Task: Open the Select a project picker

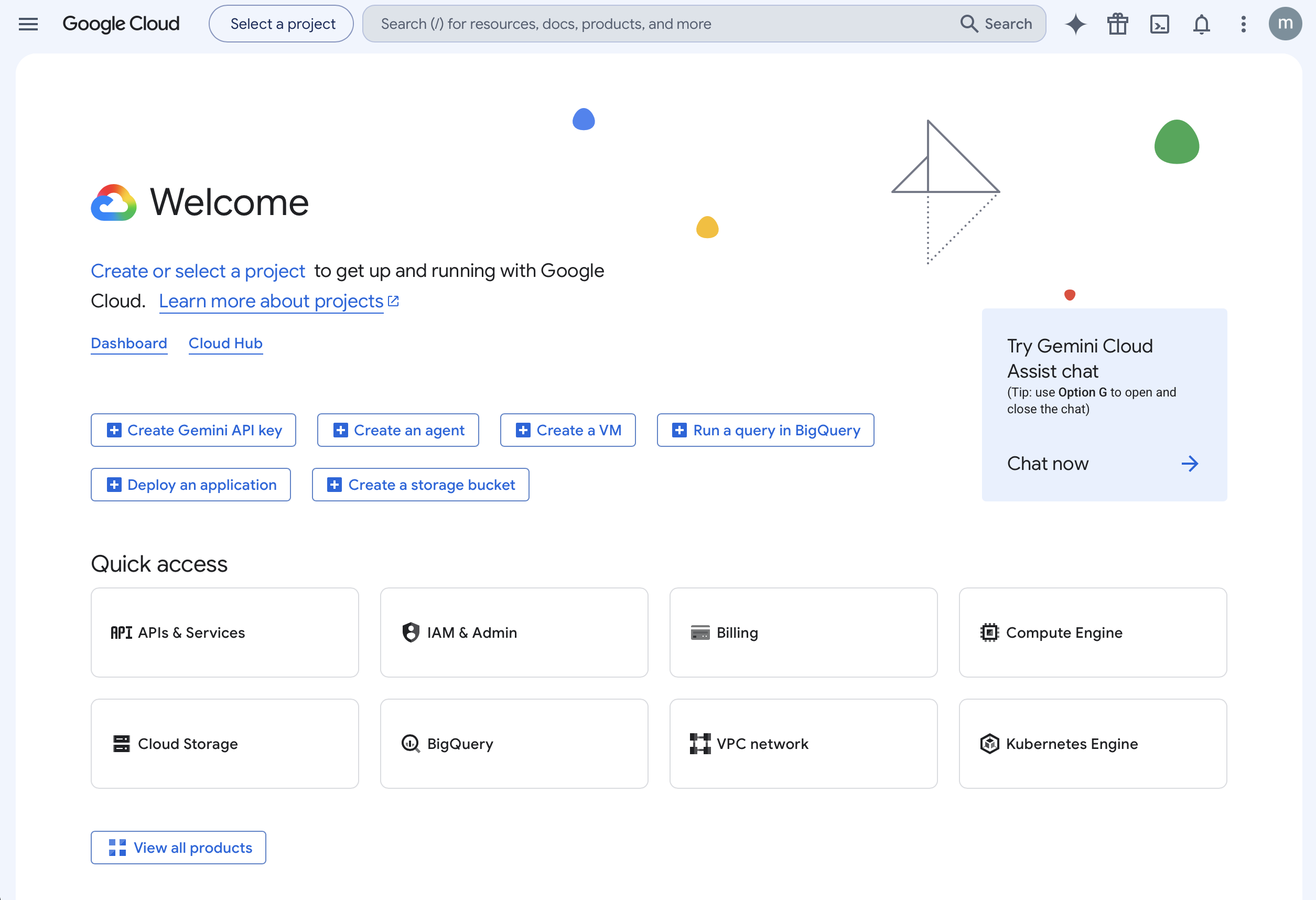Action: [282, 24]
